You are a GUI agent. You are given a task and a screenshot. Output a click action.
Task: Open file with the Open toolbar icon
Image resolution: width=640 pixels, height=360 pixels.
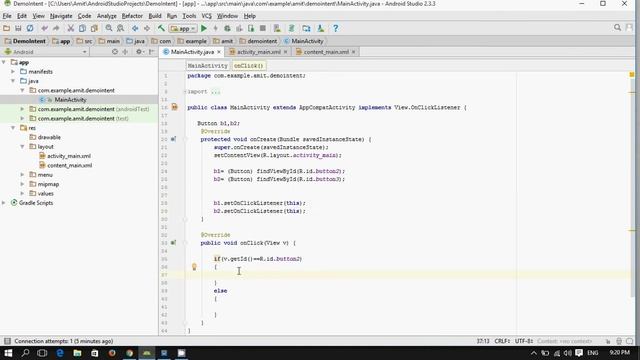click(6, 28)
